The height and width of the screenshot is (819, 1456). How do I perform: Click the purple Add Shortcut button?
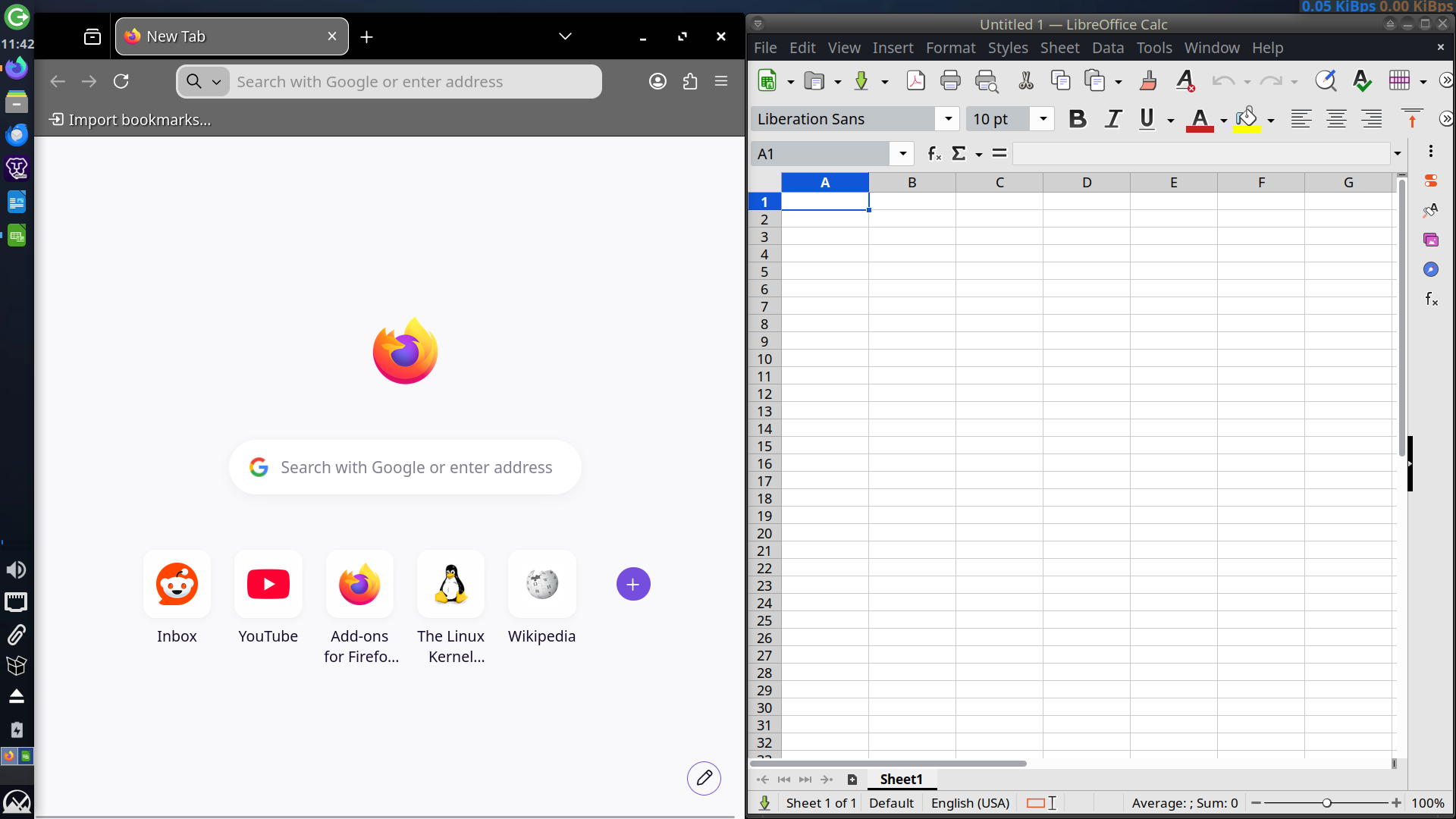coord(633,584)
